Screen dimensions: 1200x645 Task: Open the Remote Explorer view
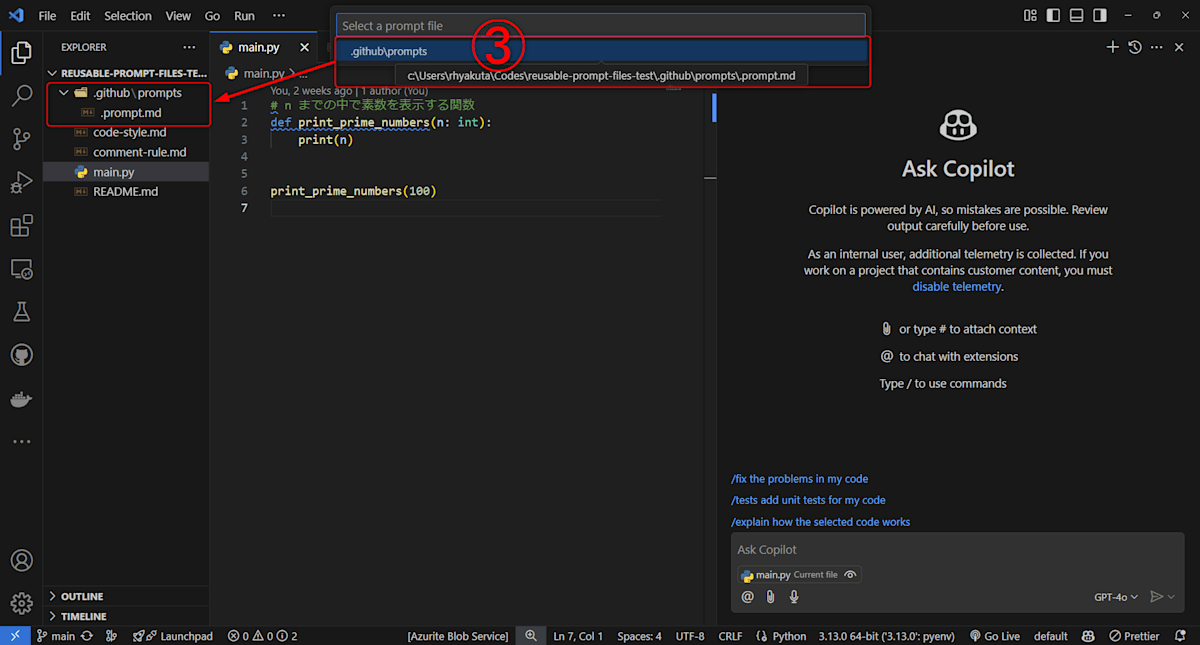tap(21, 269)
